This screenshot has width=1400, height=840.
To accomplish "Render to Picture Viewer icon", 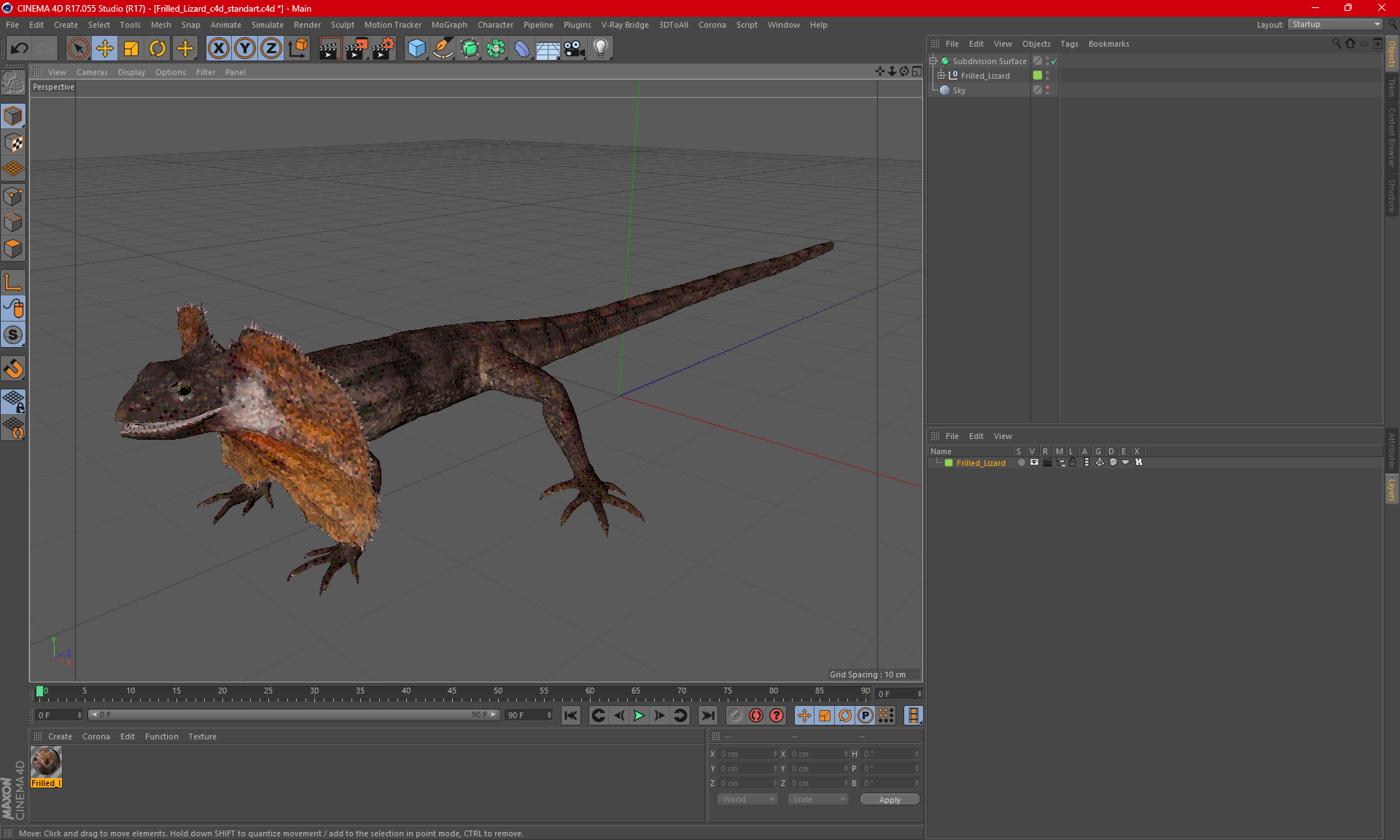I will 357,49.
